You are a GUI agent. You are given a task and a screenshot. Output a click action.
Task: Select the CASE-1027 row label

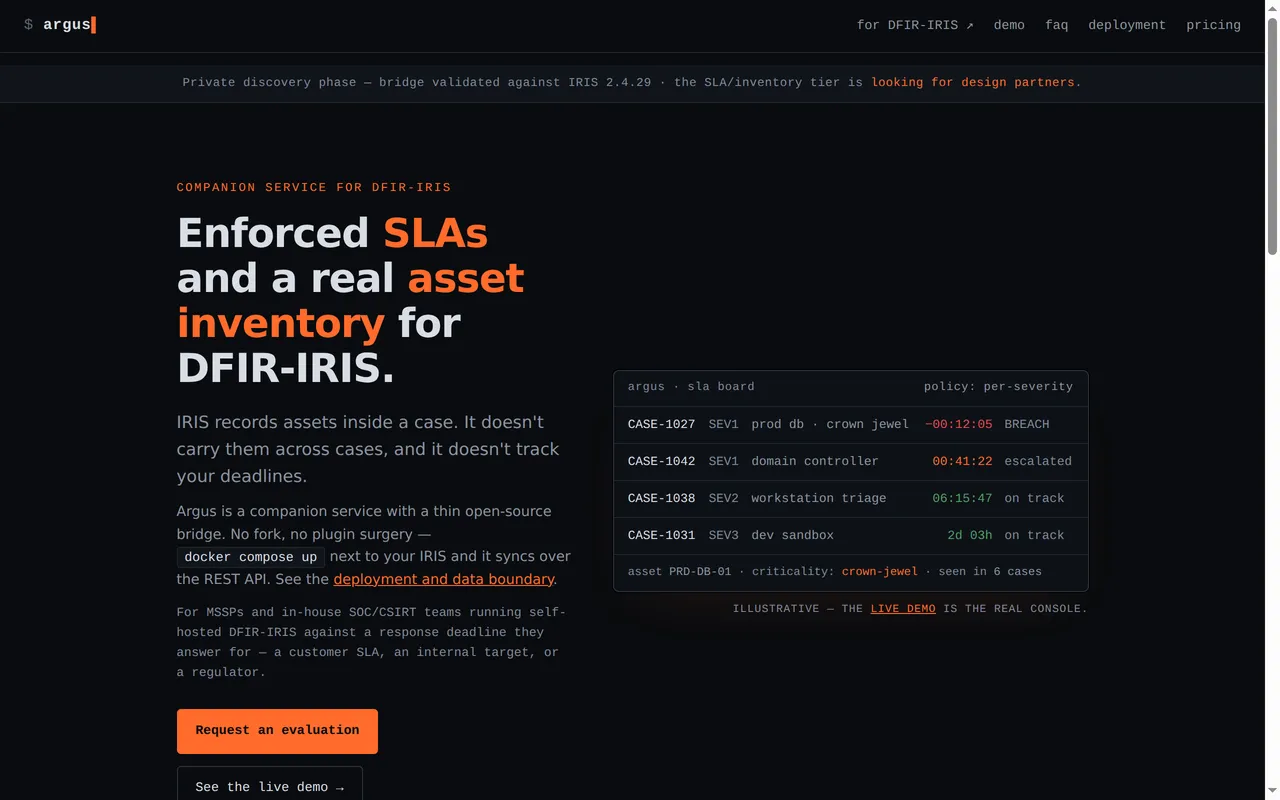pos(661,424)
